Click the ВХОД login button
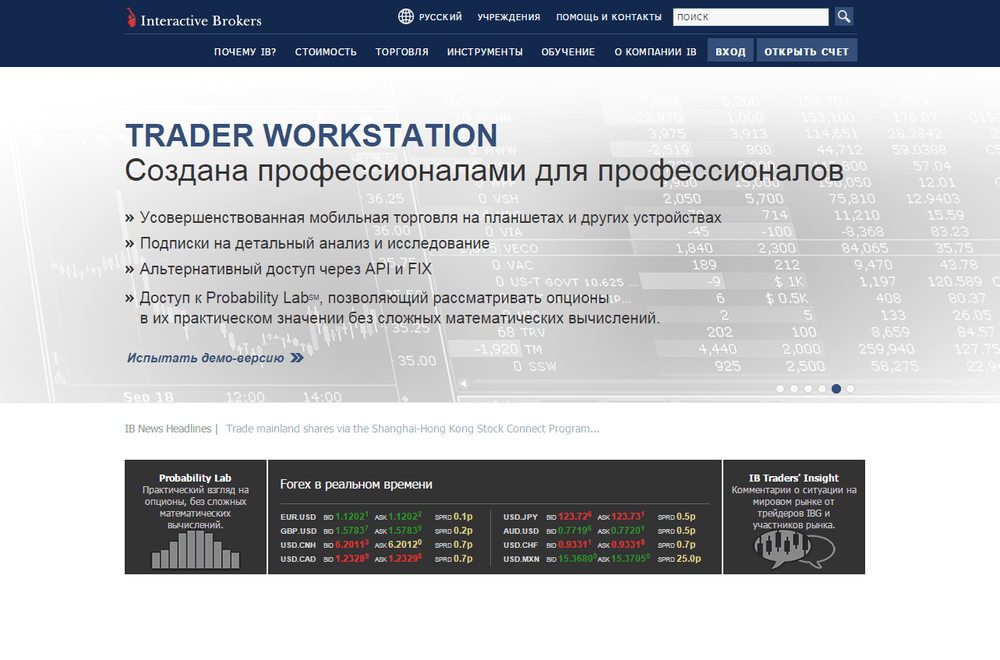Viewport: 1000px width, 660px height. tap(730, 51)
